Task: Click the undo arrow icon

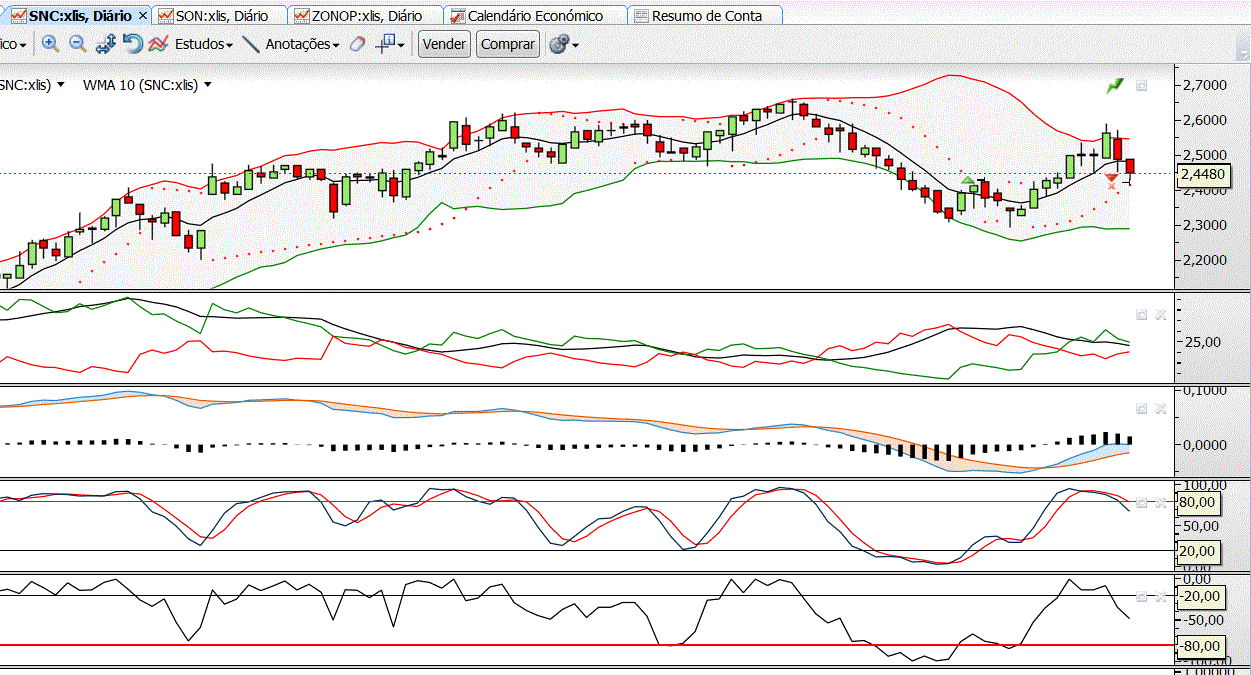Action: click(132, 44)
